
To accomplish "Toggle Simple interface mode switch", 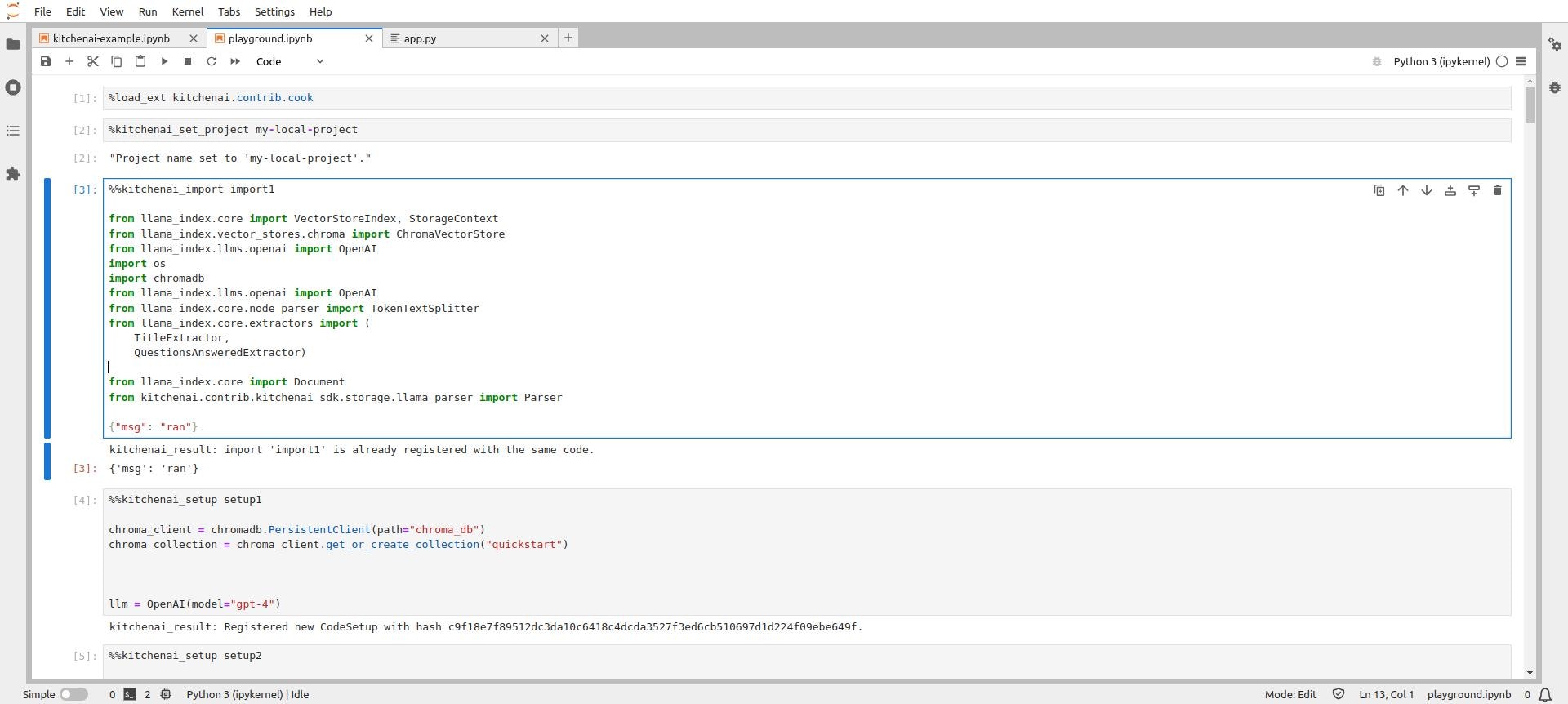I will (73, 694).
